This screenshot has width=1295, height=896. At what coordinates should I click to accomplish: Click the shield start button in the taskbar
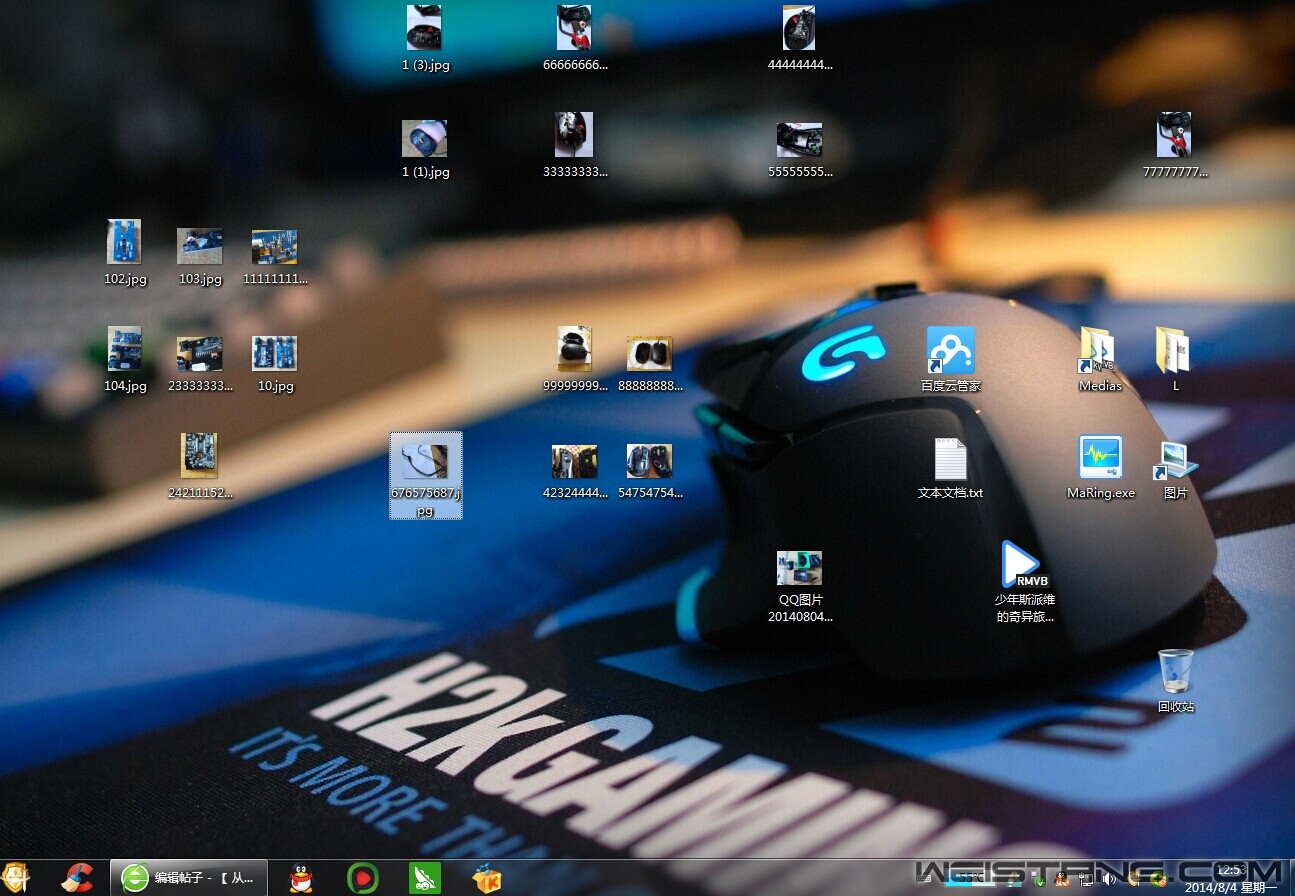click(17, 878)
